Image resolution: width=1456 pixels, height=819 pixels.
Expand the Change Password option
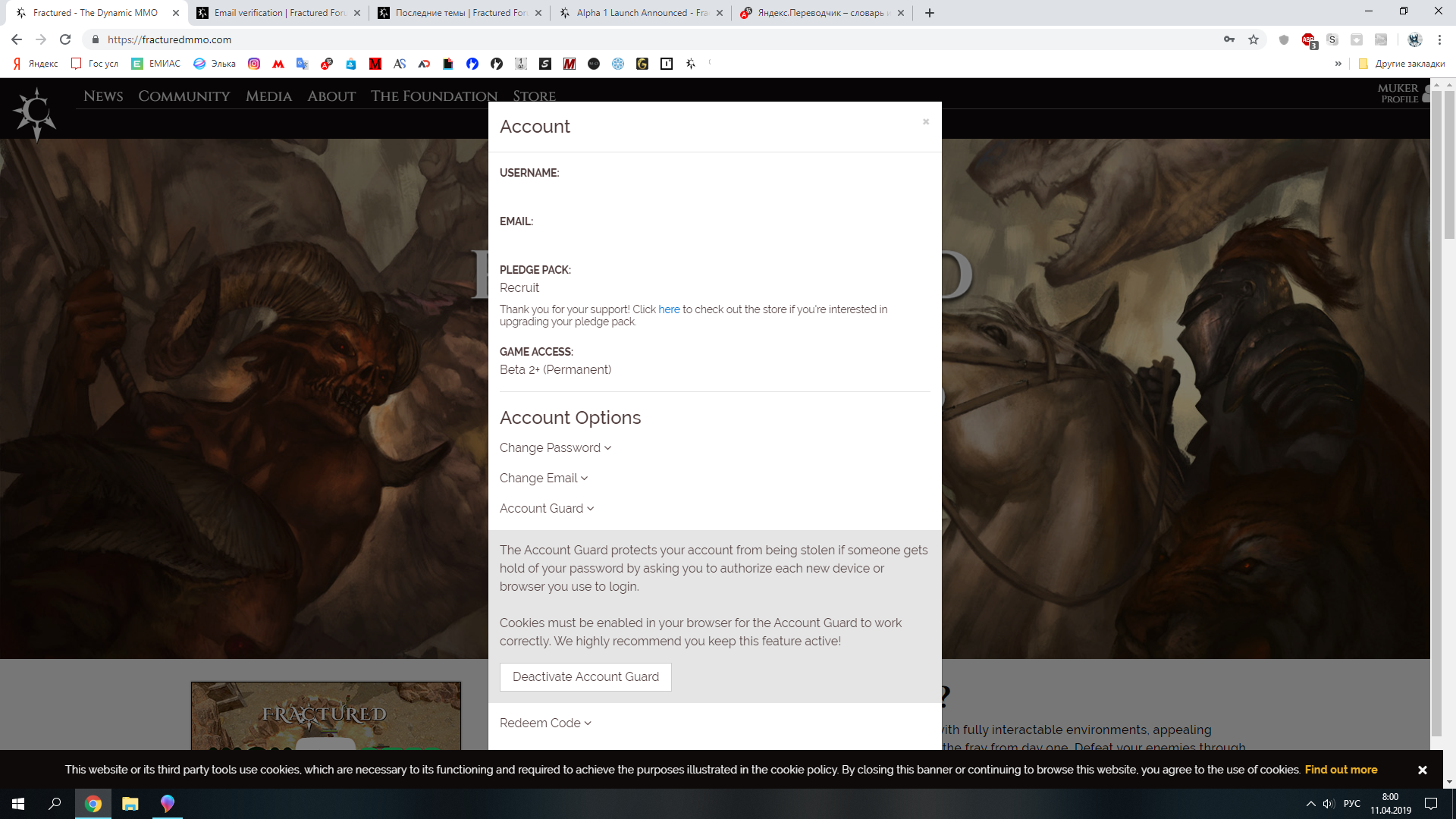555,448
